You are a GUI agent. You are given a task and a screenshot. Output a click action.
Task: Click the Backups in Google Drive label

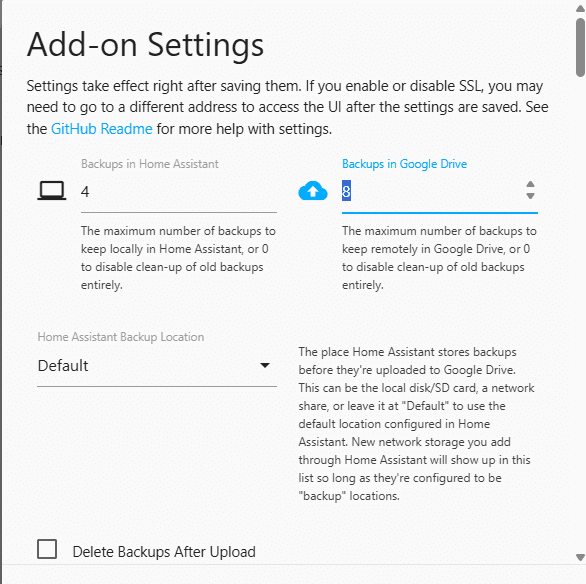click(404, 164)
